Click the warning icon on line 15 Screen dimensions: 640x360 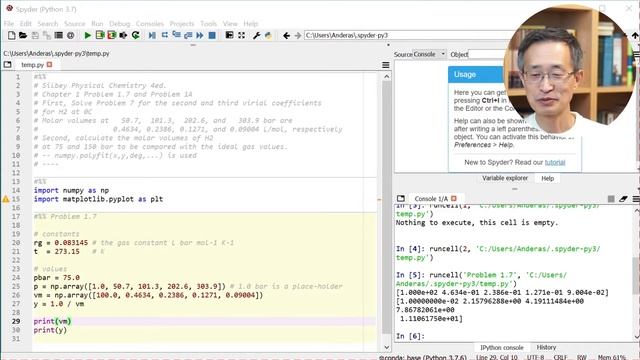[x=6, y=199]
